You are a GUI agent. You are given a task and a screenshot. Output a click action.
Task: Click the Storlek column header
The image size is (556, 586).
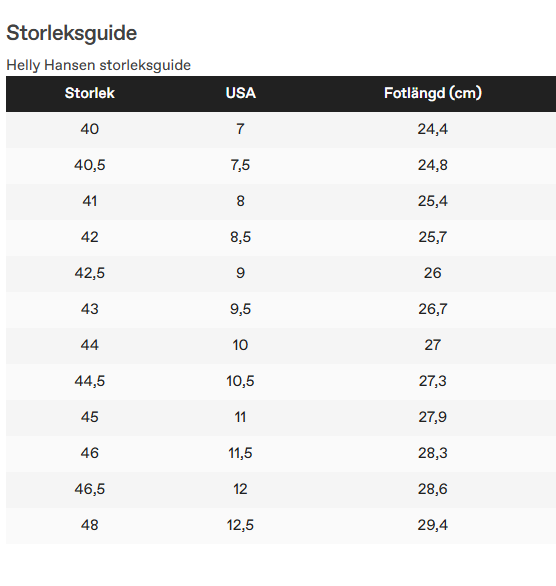90,93
